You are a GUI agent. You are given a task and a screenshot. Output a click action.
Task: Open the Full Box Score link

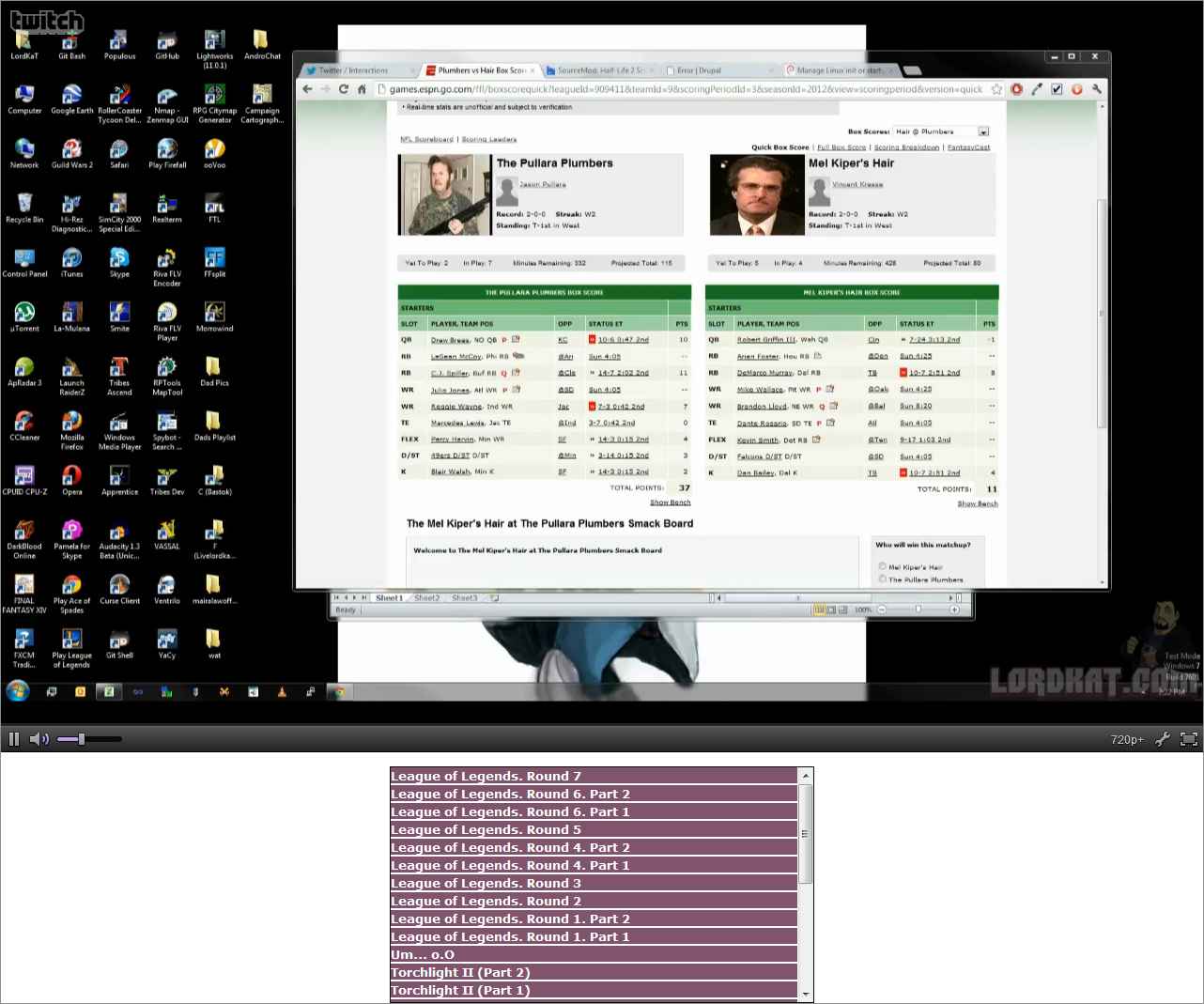(841, 147)
